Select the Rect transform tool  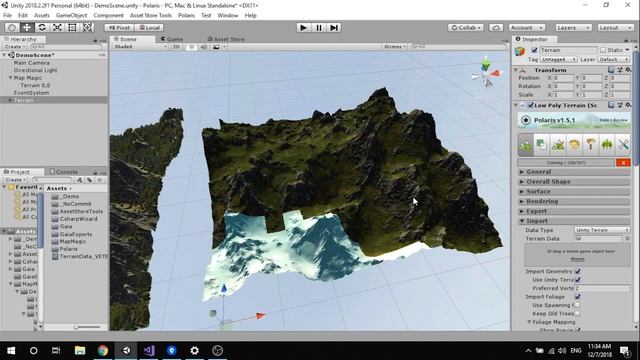click(x=72, y=27)
